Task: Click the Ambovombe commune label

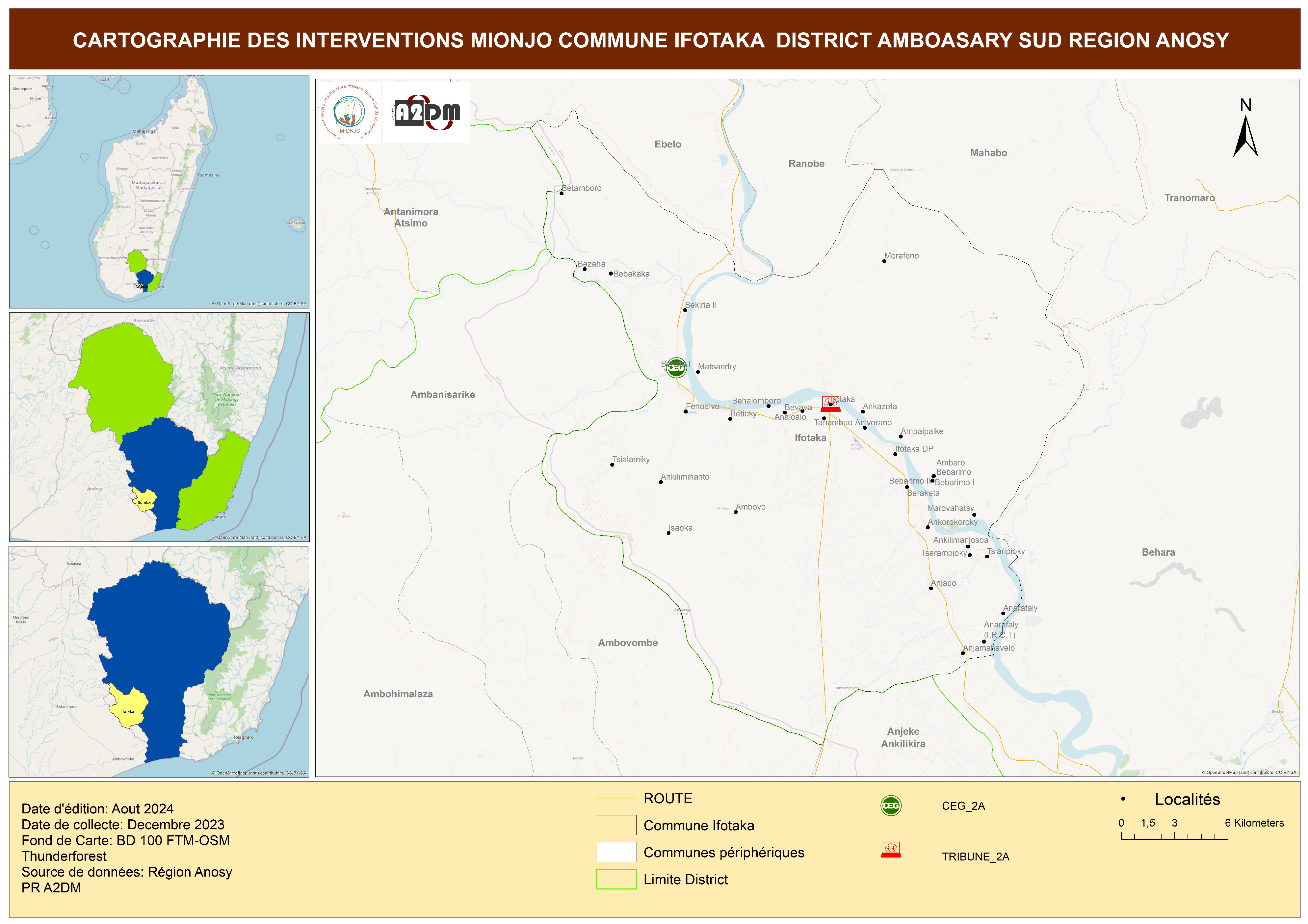Action: (x=627, y=643)
